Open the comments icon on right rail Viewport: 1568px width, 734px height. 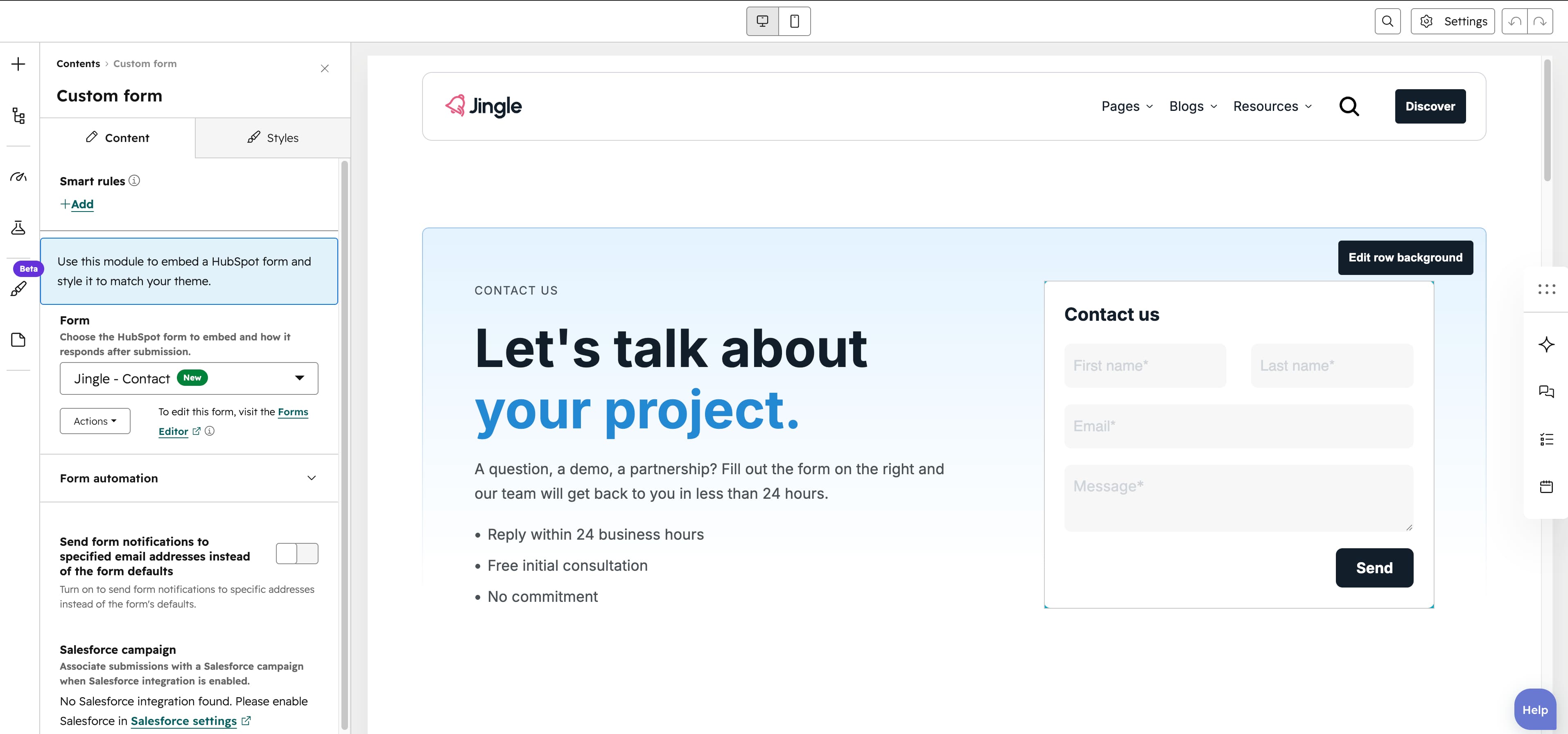pos(1546,392)
